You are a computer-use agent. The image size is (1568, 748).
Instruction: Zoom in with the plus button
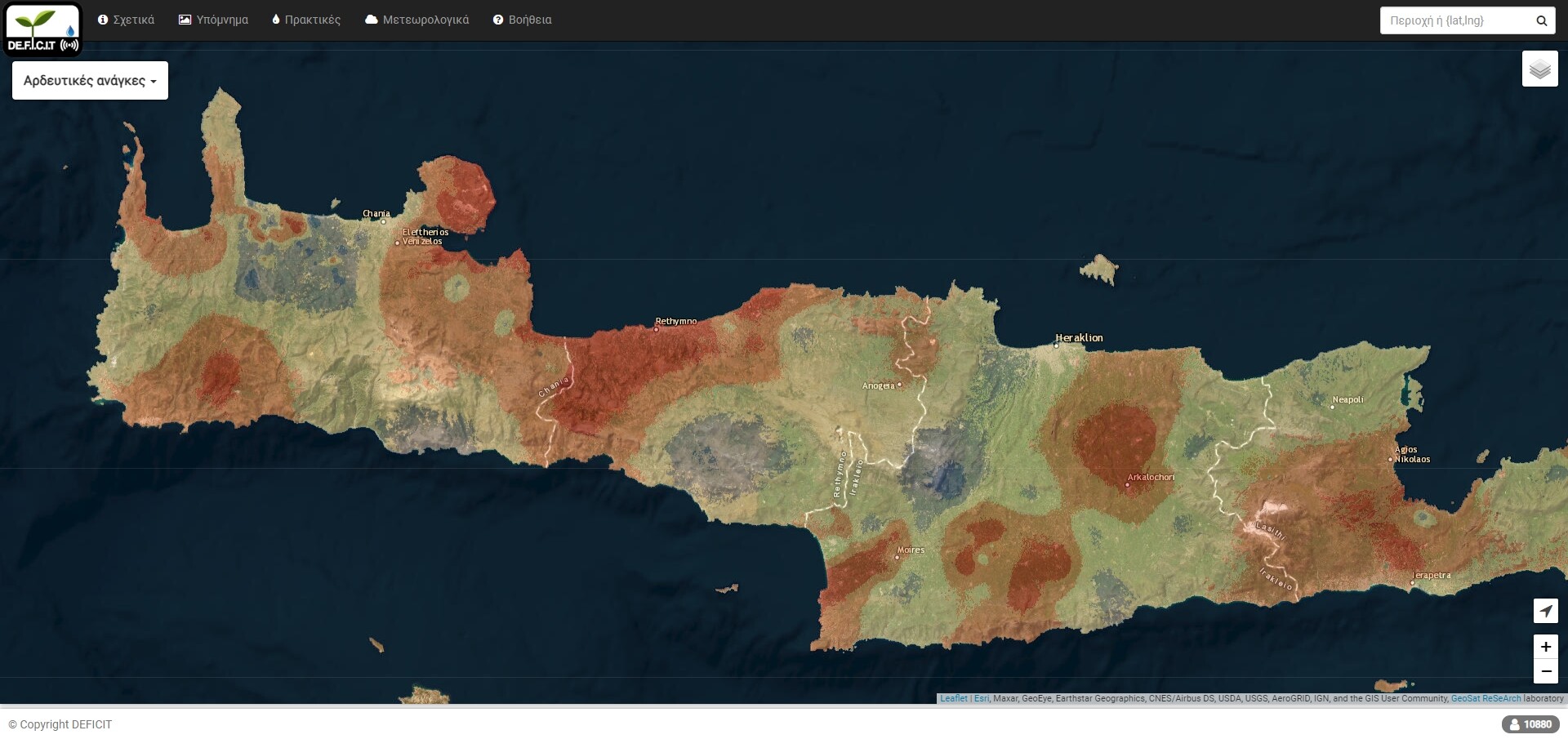1545,647
